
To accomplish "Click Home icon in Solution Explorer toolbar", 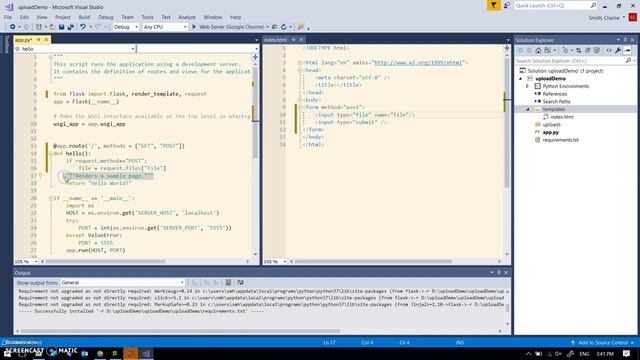I will (538, 50).
